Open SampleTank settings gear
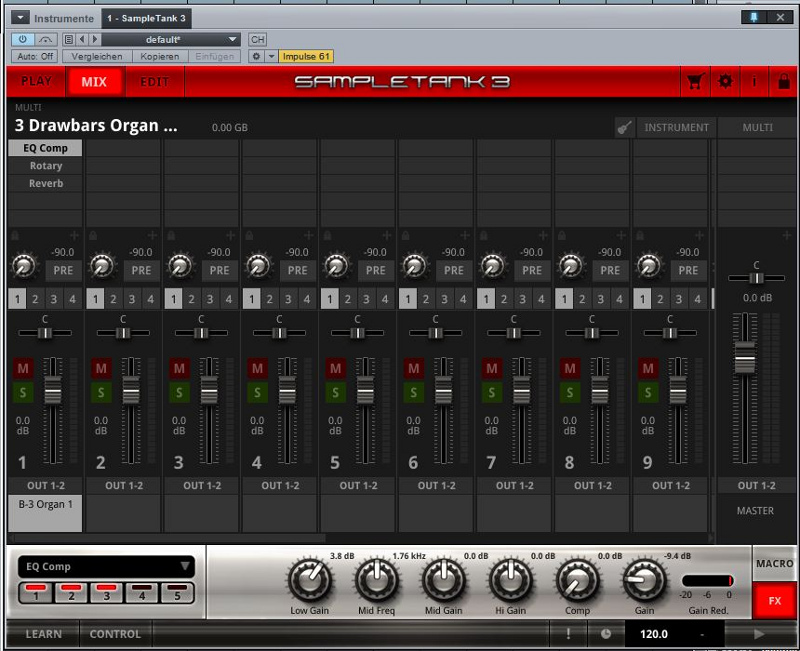The width and height of the screenshot is (800, 651). pyautogui.click(x=724, y=82)
